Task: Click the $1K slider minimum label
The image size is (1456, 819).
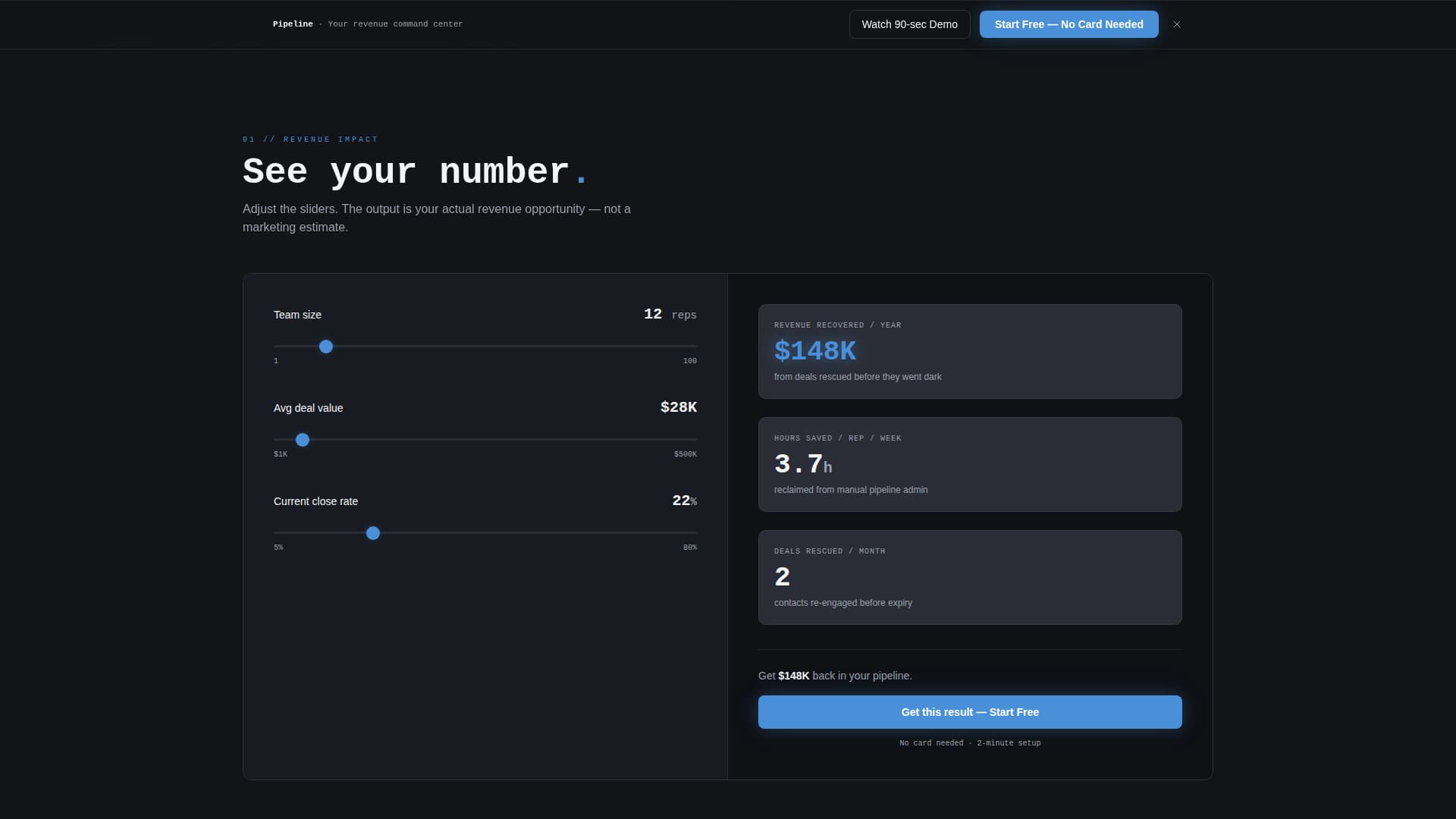Action: (x=281, y=454)
